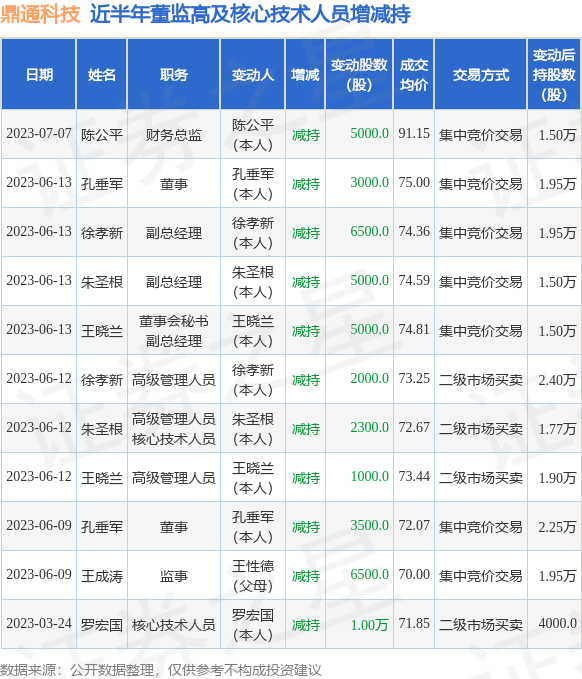Click the 财务总监 position cell
This screenshot has height=679, width=582.
[174, 135]
